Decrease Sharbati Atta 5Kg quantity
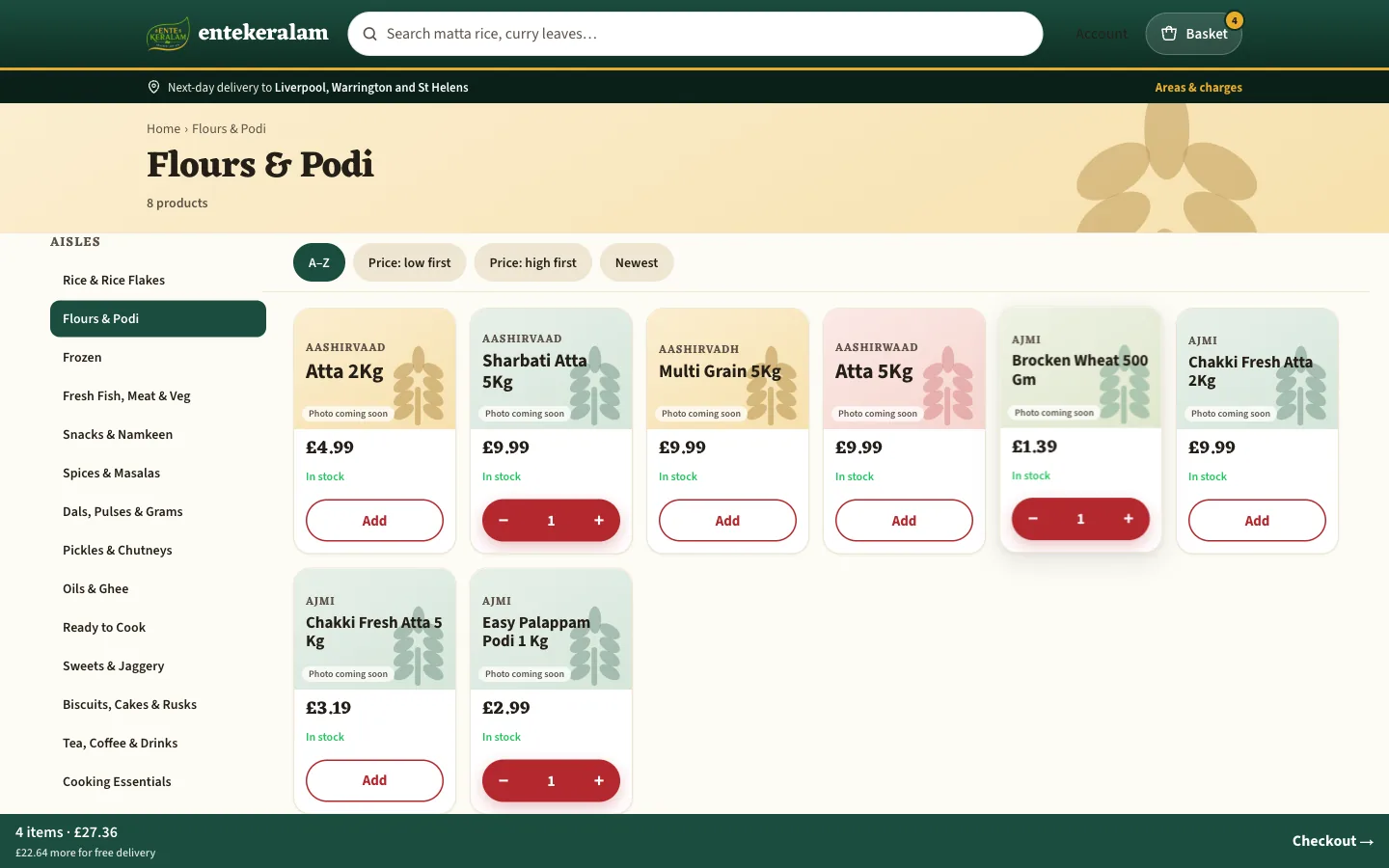1389x868 pixels. pos(504,521)
